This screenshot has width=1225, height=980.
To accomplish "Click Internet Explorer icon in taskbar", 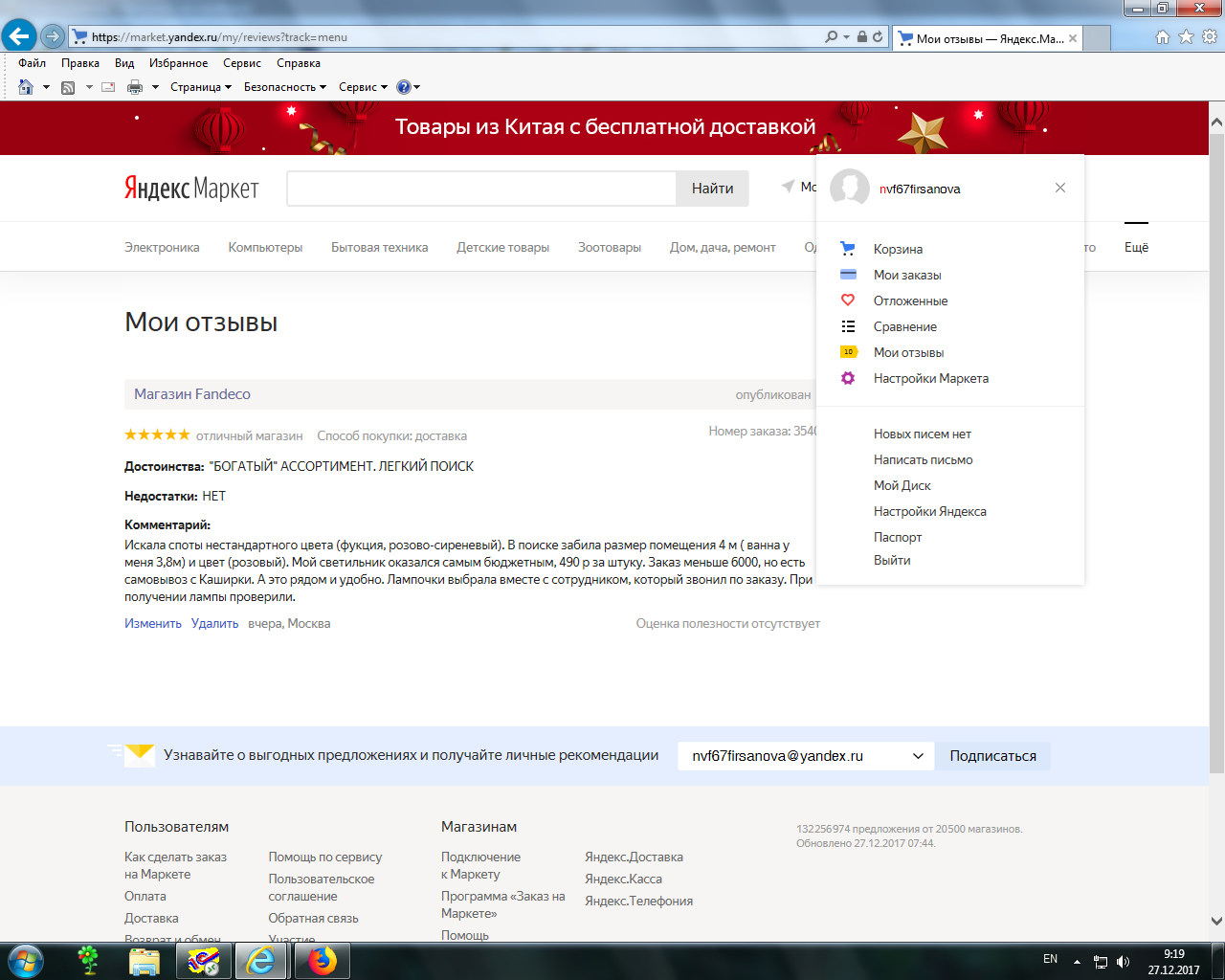I will click(x=261, y=961).
